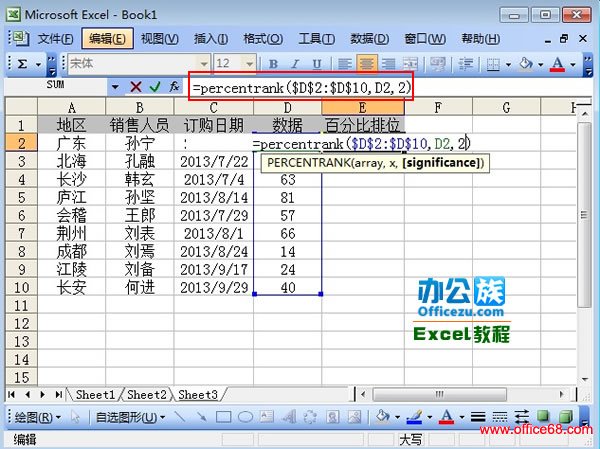Viewport: 600px width, 449px height.
Task: Open the font name dropdown showing 宋体
Action: tap(204, 64)
